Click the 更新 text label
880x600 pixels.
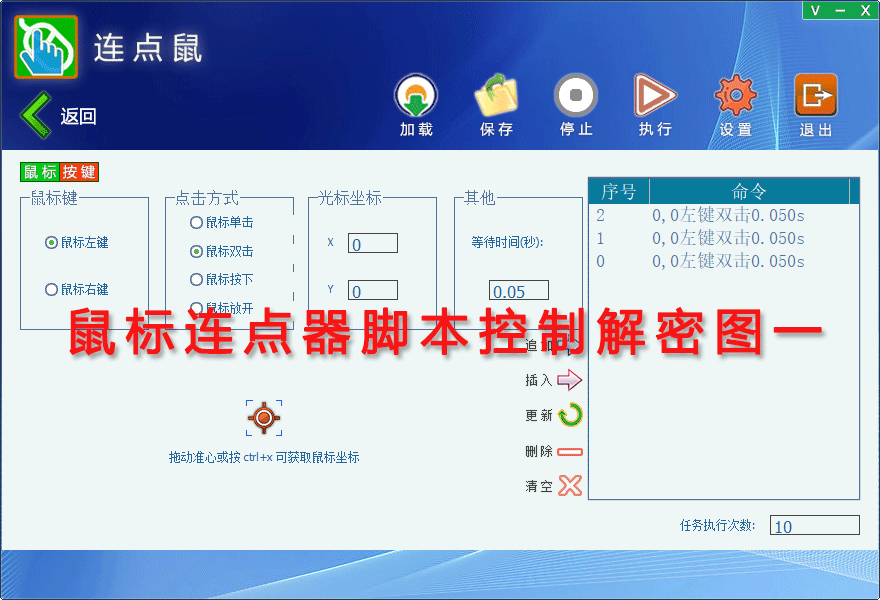pos(539,416)
